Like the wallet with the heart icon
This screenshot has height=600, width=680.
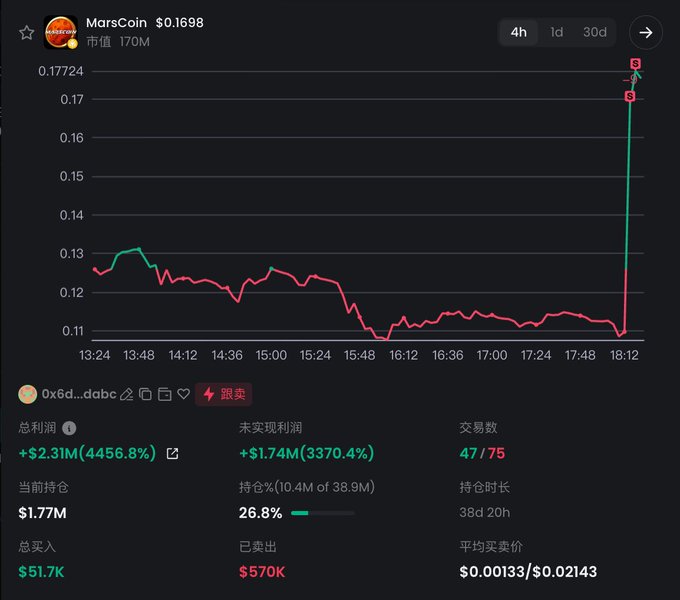[x=183, y=394]
